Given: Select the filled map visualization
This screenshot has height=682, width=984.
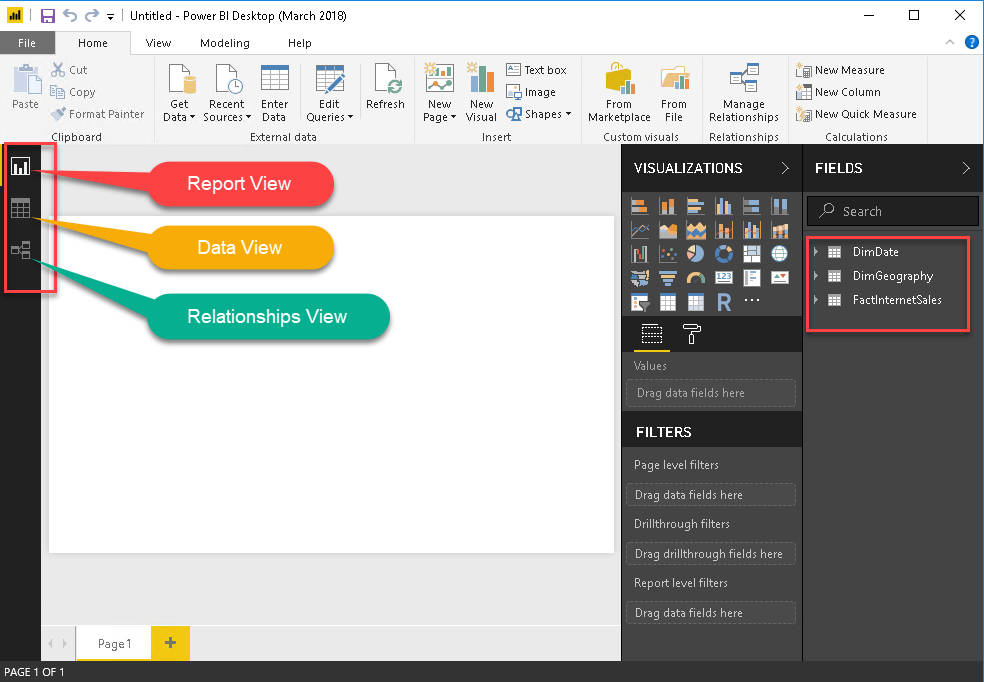Looking at the screenshot, I should click(639, 277).
